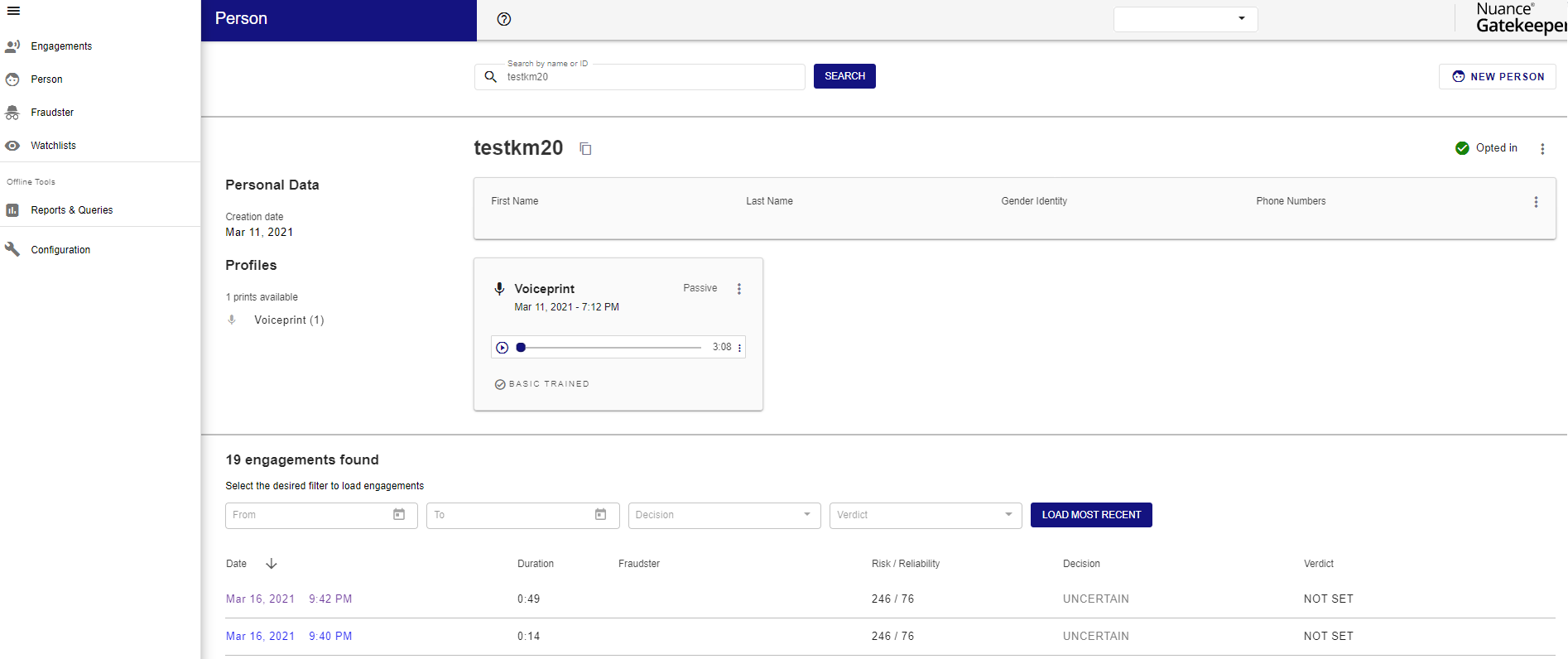Click the Phone Numbers field label

1291,201
